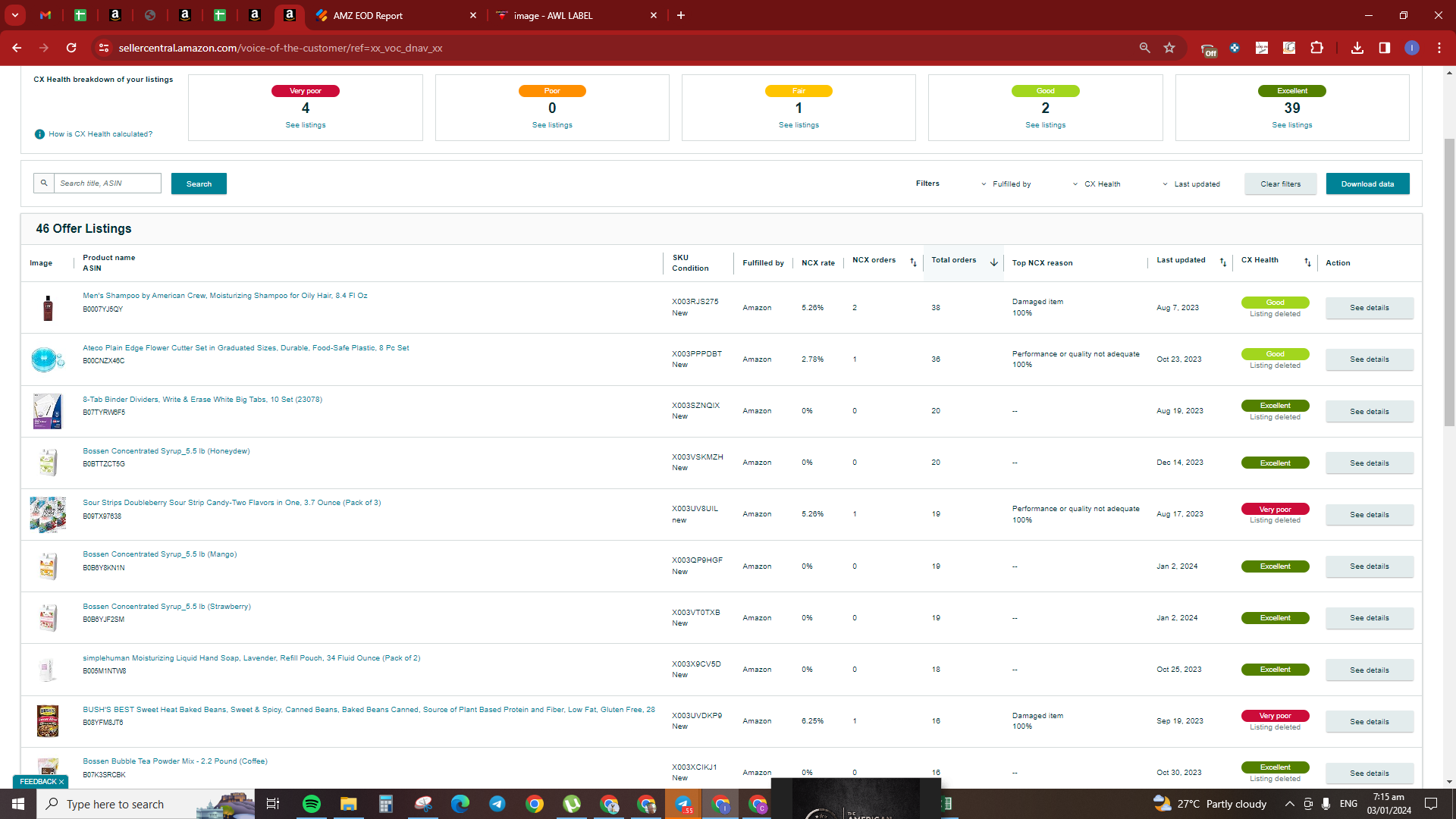Open the Gmail browser tab
Screen dimensions: 1456x819
click(45, 15)
